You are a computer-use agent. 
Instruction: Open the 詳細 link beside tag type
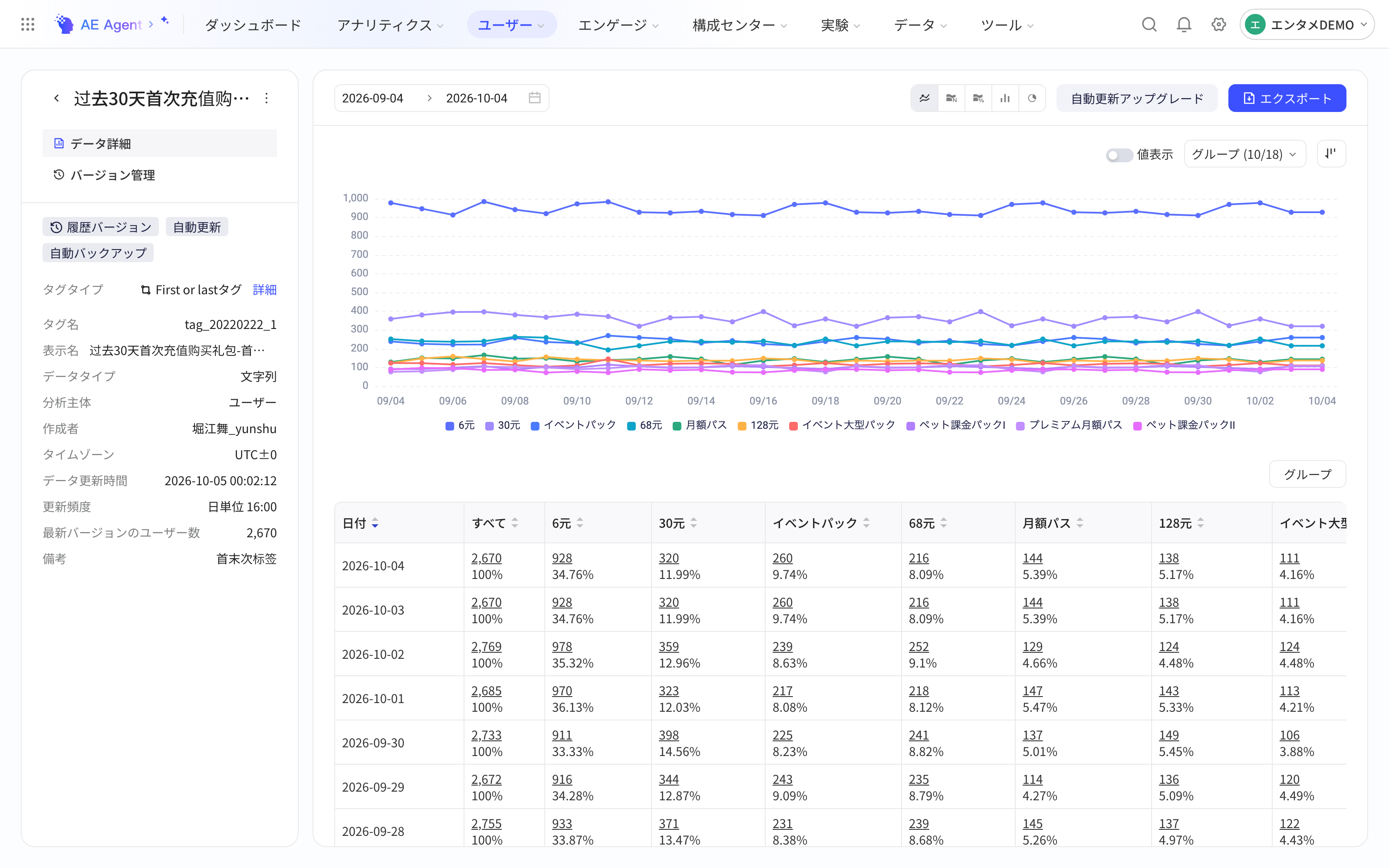click(265, 290)
